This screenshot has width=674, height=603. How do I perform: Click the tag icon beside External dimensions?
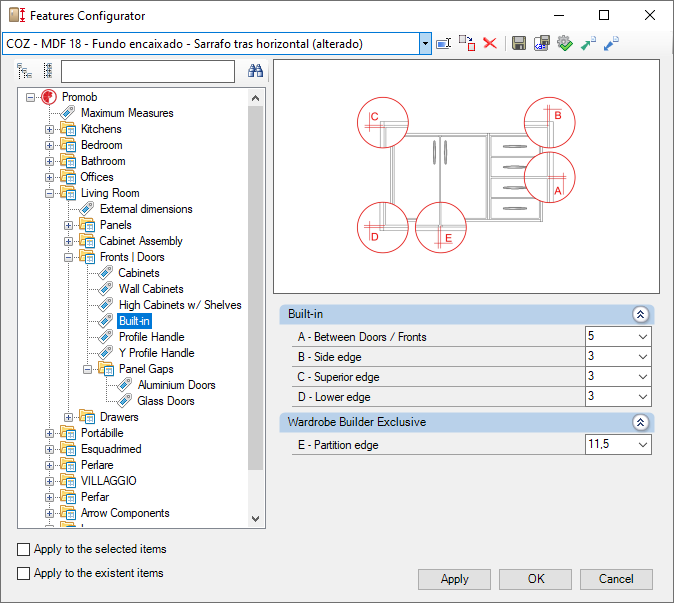pos(86,209)
